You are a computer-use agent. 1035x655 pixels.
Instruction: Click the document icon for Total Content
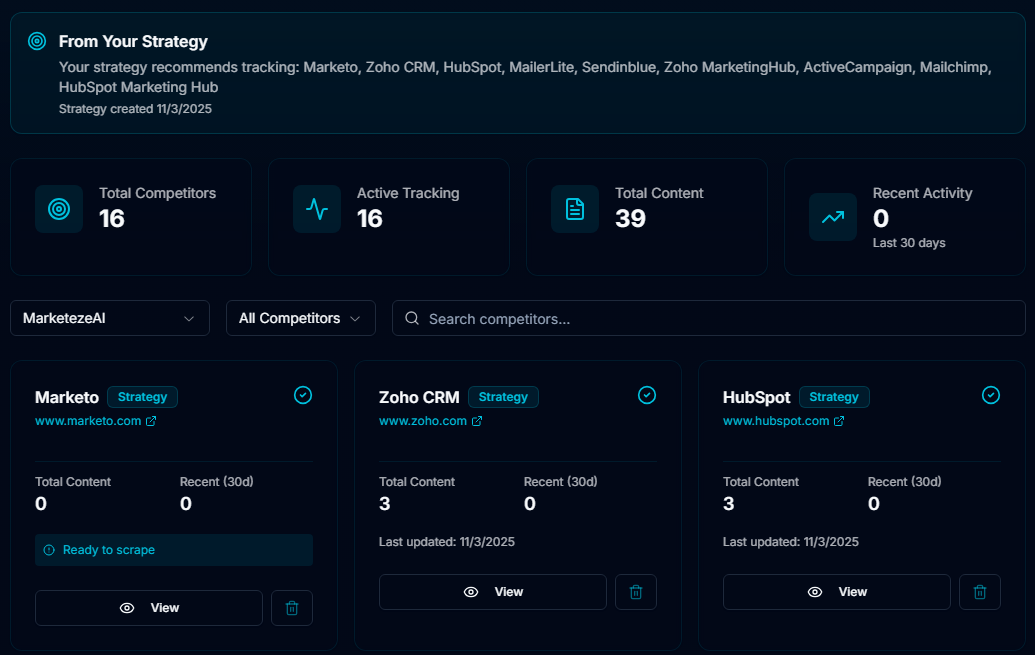click(x=575, y=210)
